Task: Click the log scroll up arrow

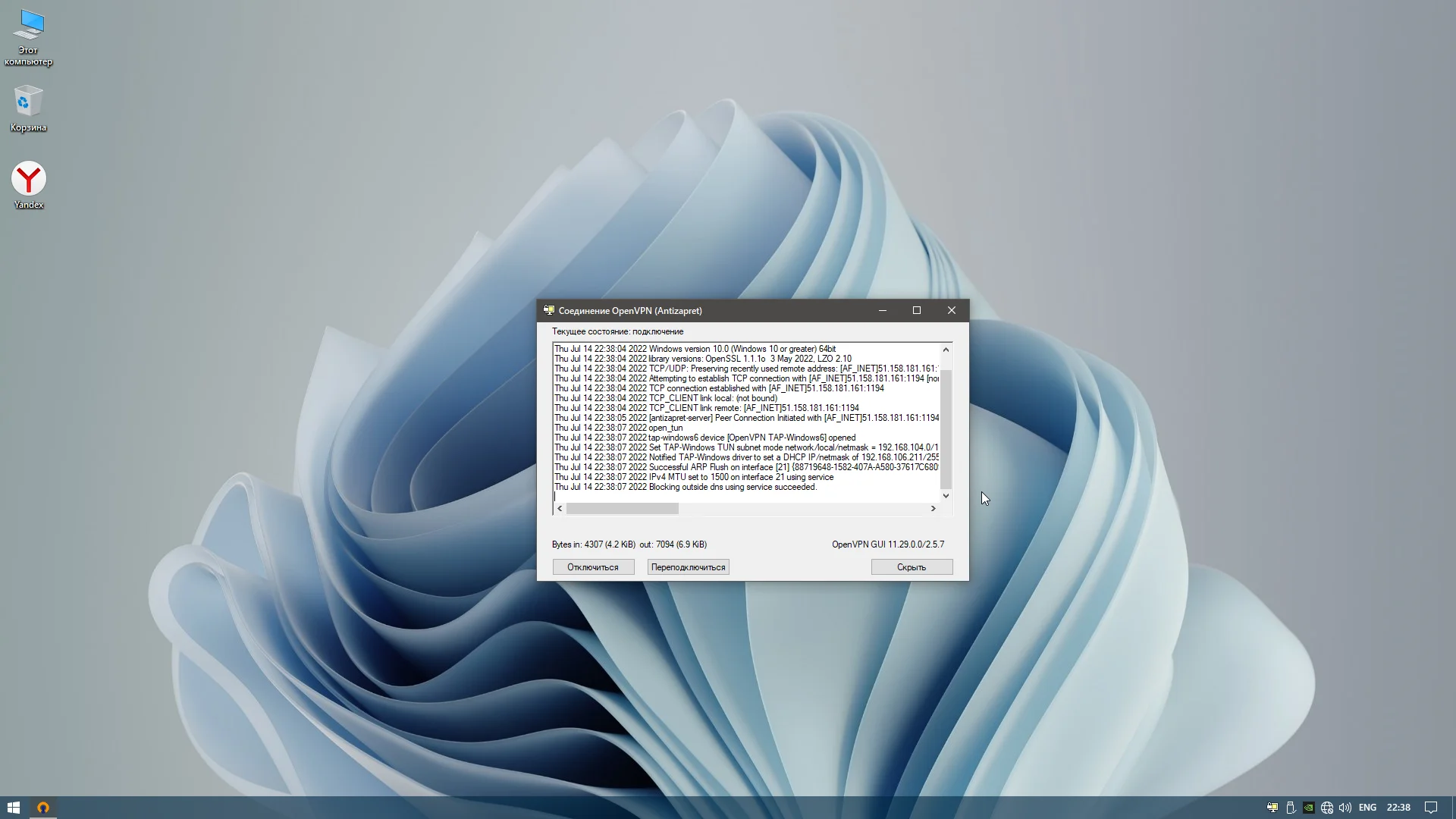Action: click(946, 350)
